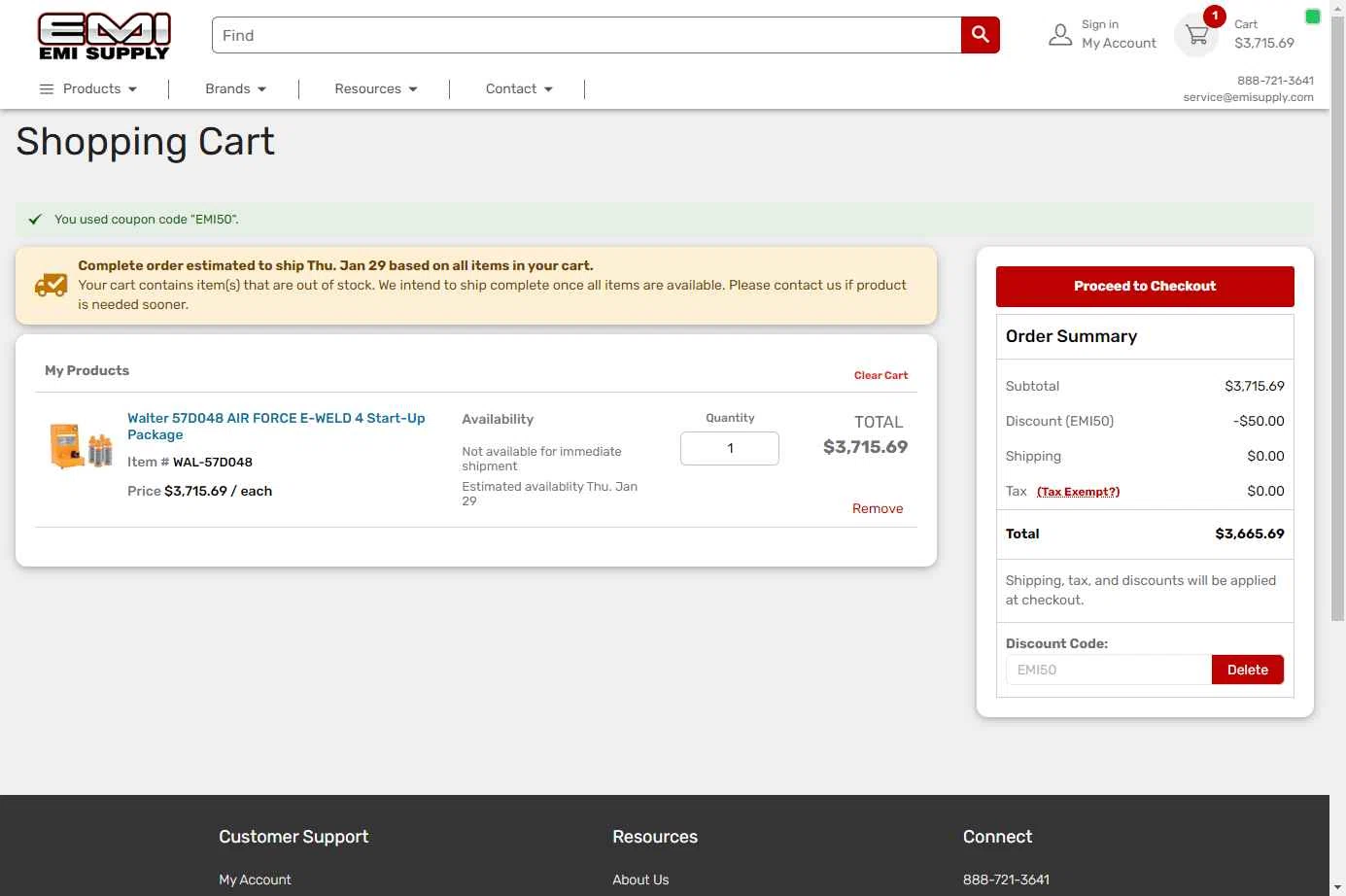The width and height of the screenshot is (1346, 896).
Task: Click the delivery truck shipping icon
Action: 52,285
